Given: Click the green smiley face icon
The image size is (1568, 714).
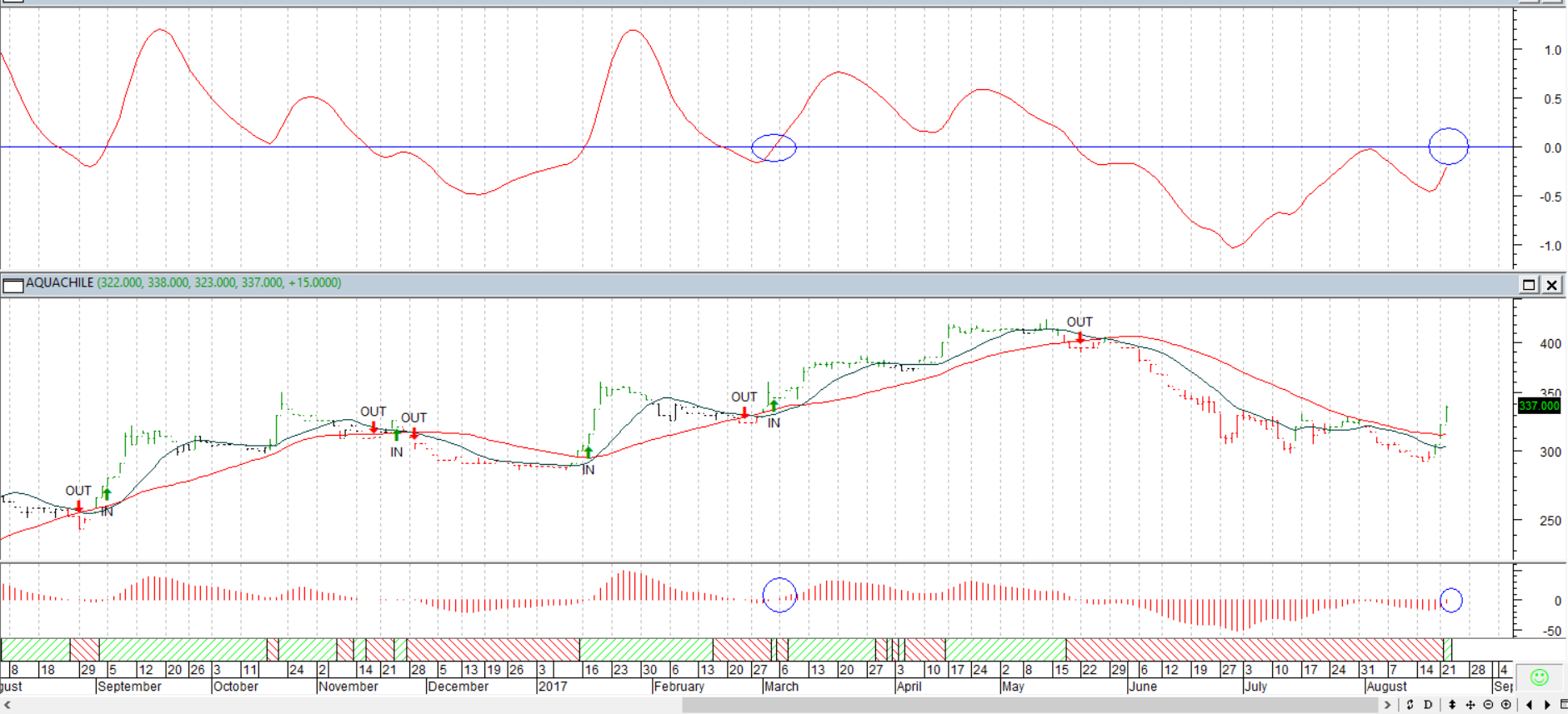Looking at the screenshot, I should pyautogui.click(x=1540, y=678).
